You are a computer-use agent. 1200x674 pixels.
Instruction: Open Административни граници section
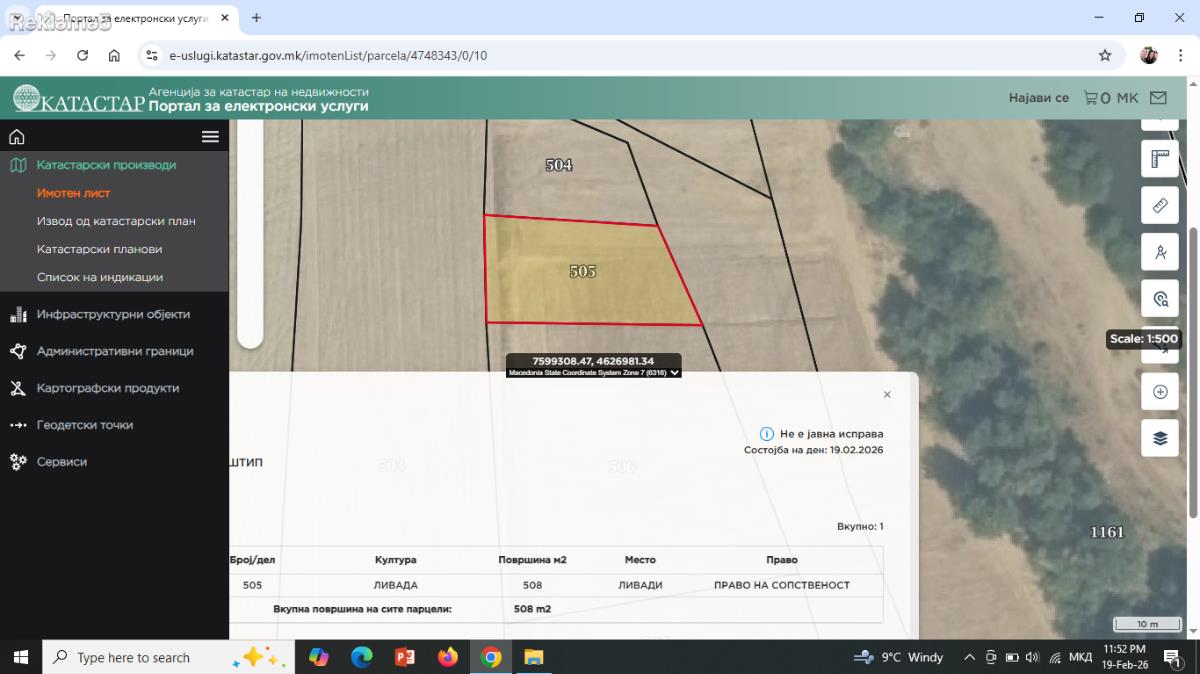coord(115,351)
